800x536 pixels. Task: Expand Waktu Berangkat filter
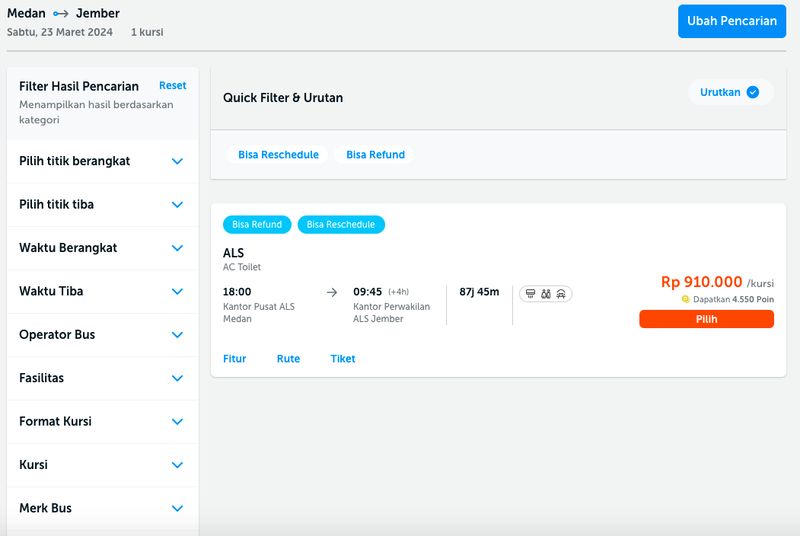point(103,248)
